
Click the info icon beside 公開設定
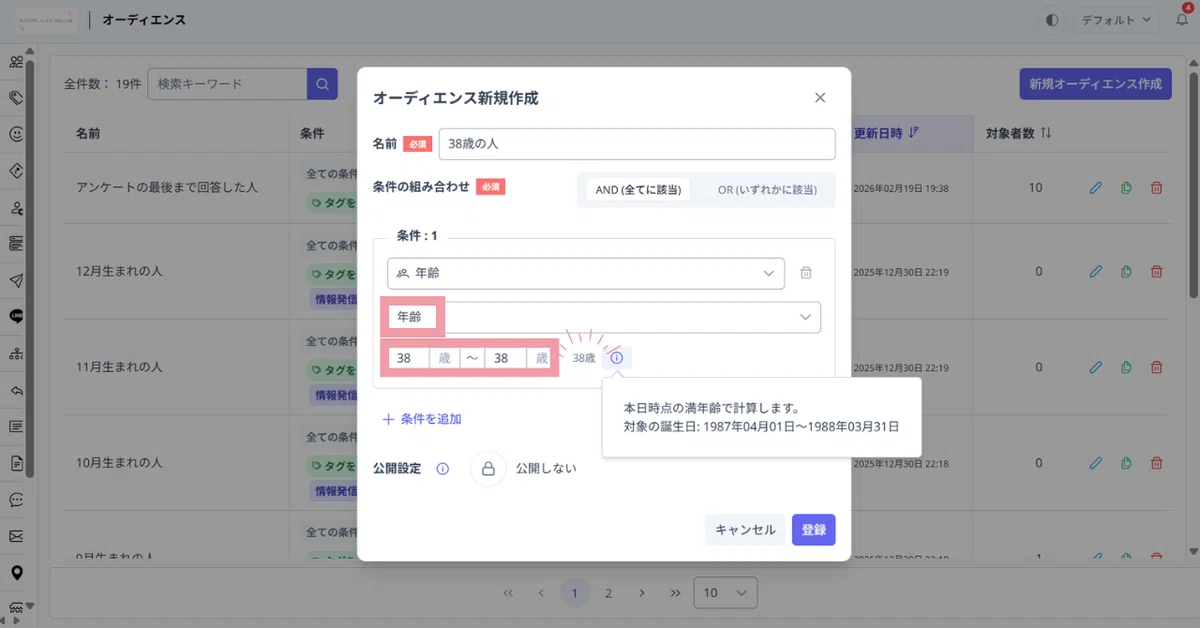[443, 468]
